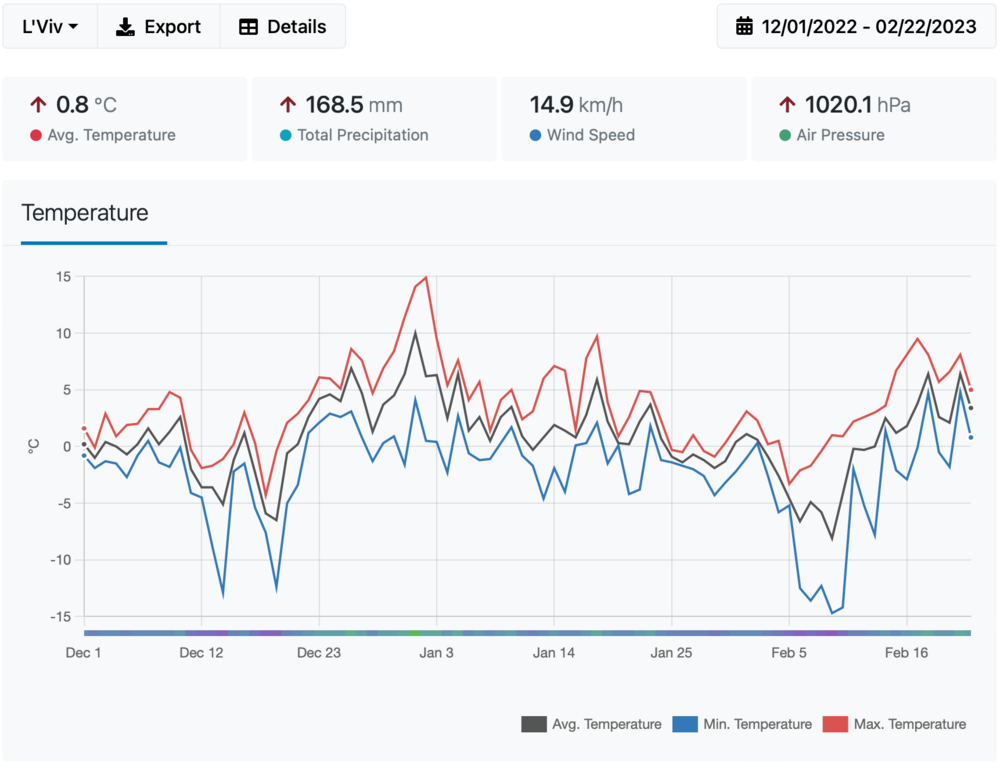Click the calendar icon in date picker
Viewport: 1000px width, 773px height.
pos(744,27)
